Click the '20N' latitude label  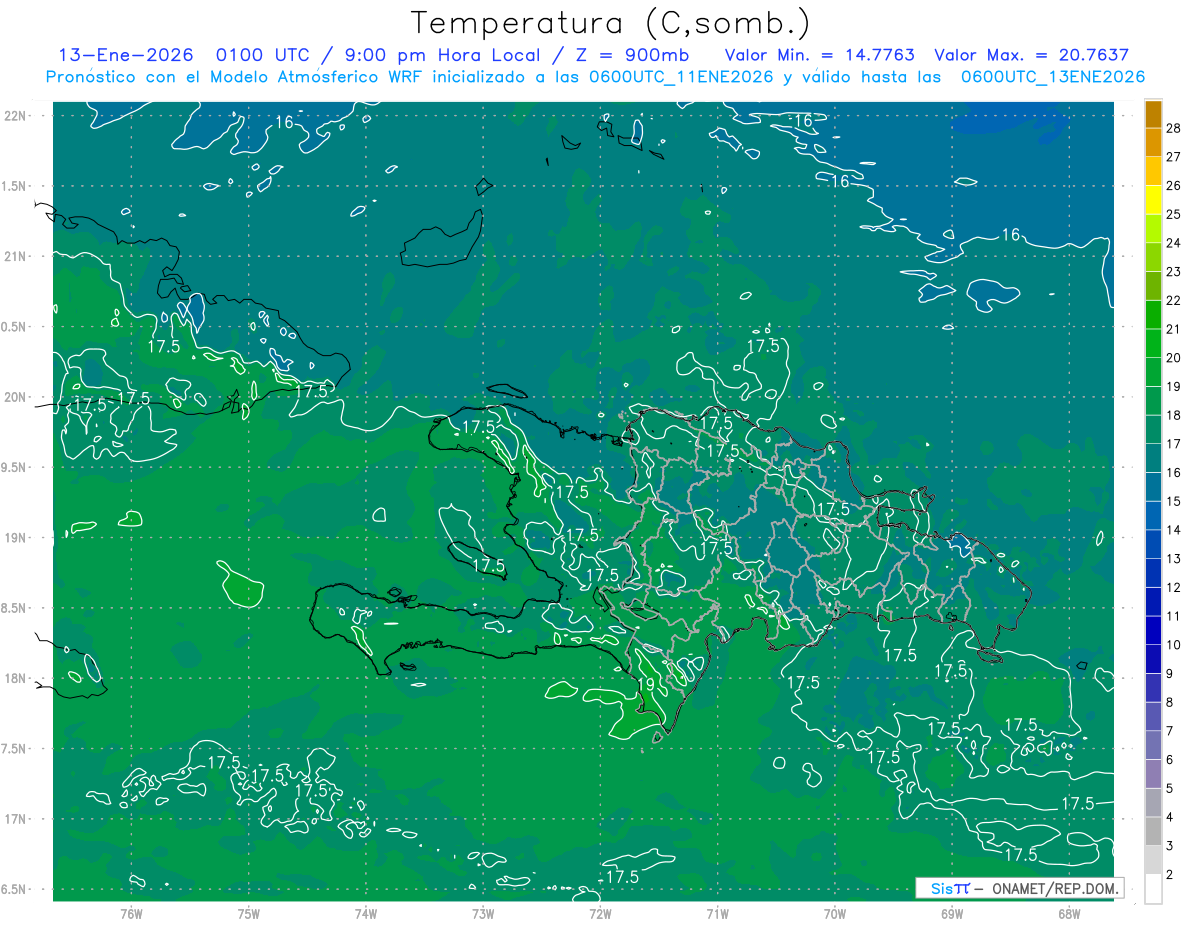[17, 397]
